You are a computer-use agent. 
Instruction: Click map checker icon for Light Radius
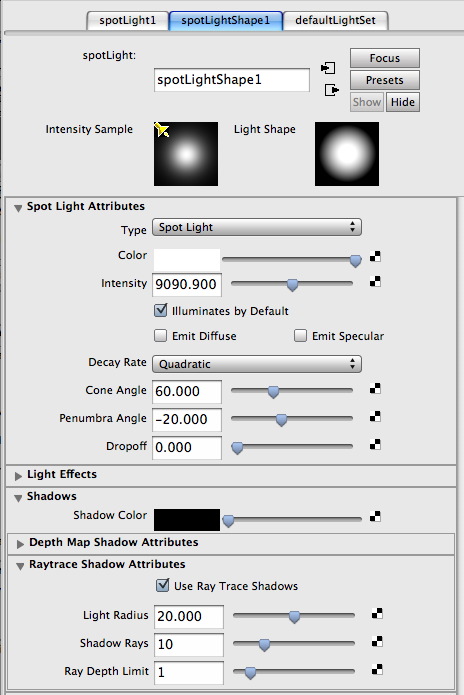377,614
